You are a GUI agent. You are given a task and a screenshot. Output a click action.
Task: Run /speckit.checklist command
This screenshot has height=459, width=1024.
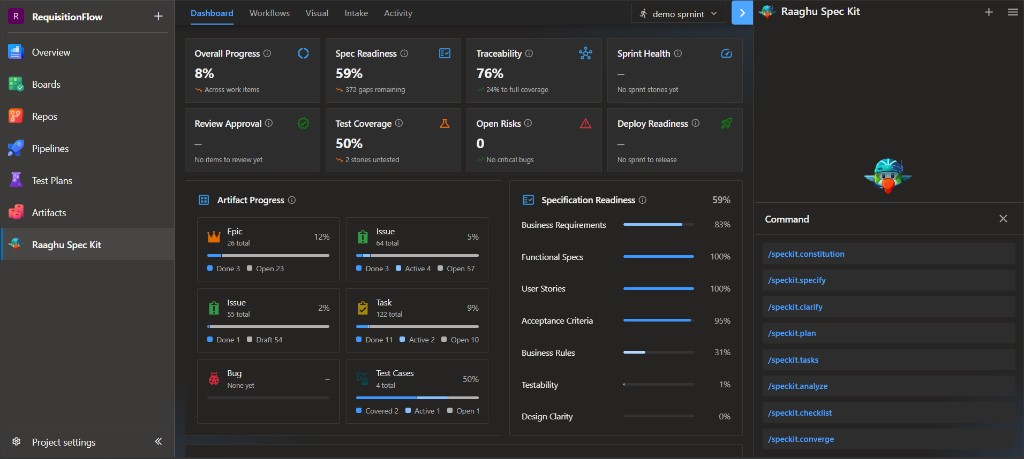888,413
